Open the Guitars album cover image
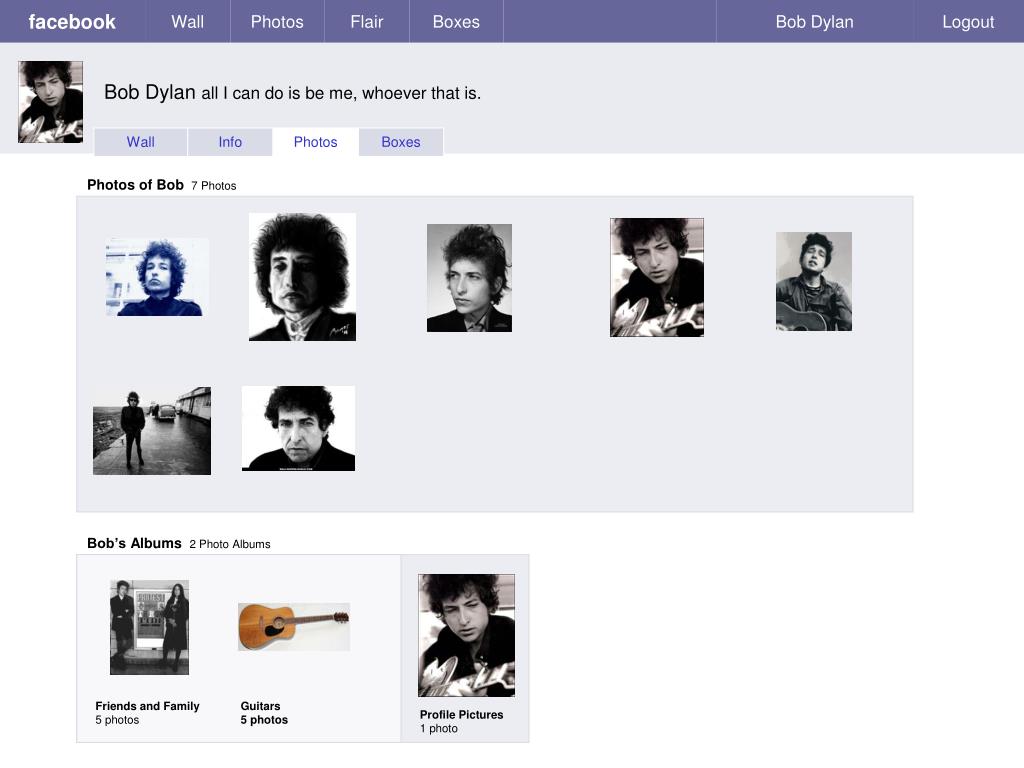The height and width of the screenshot is (768, 1024). [x=294, y=627]
